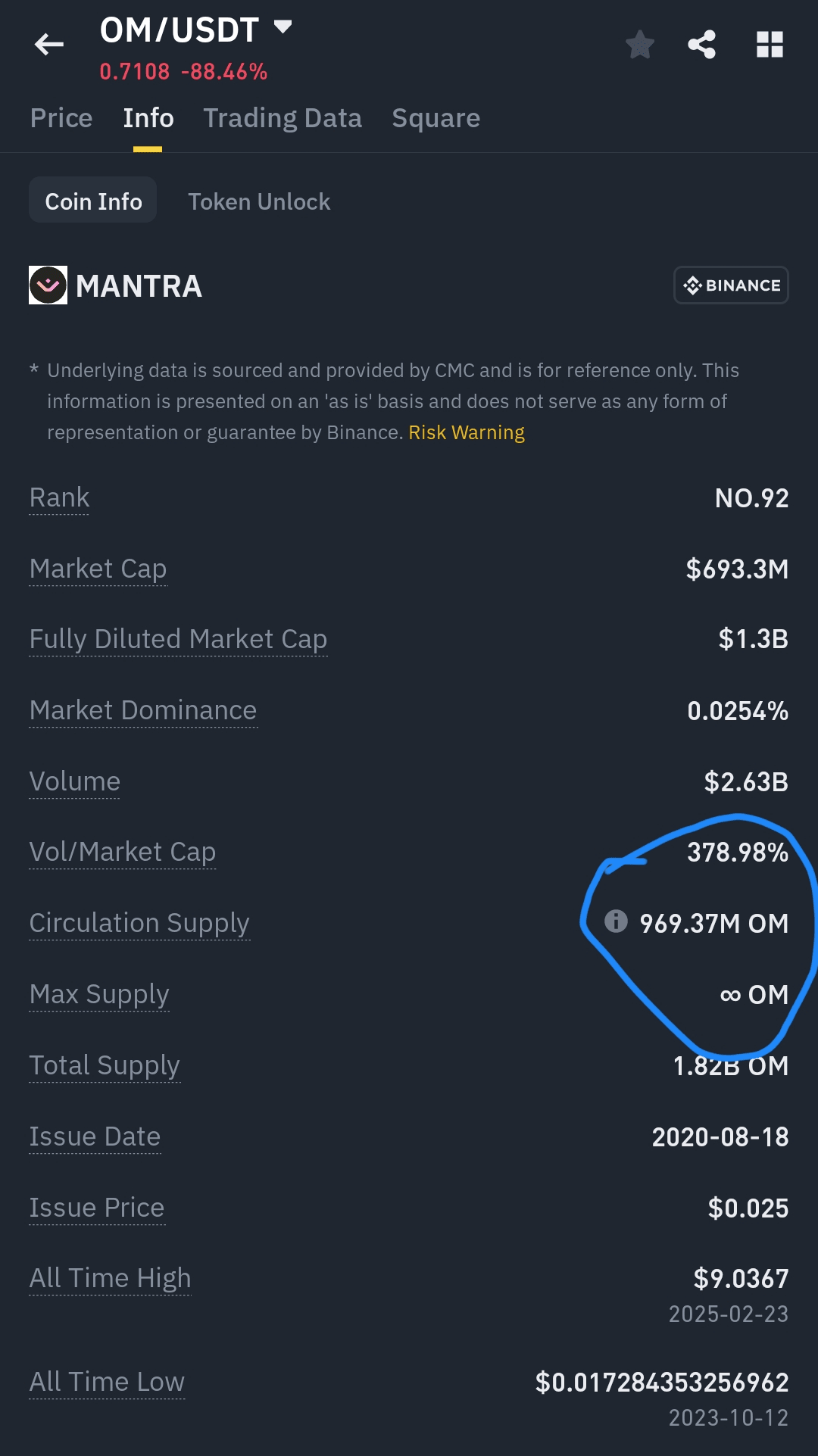Tap the Circulation Supply info icon

[616, 921]
